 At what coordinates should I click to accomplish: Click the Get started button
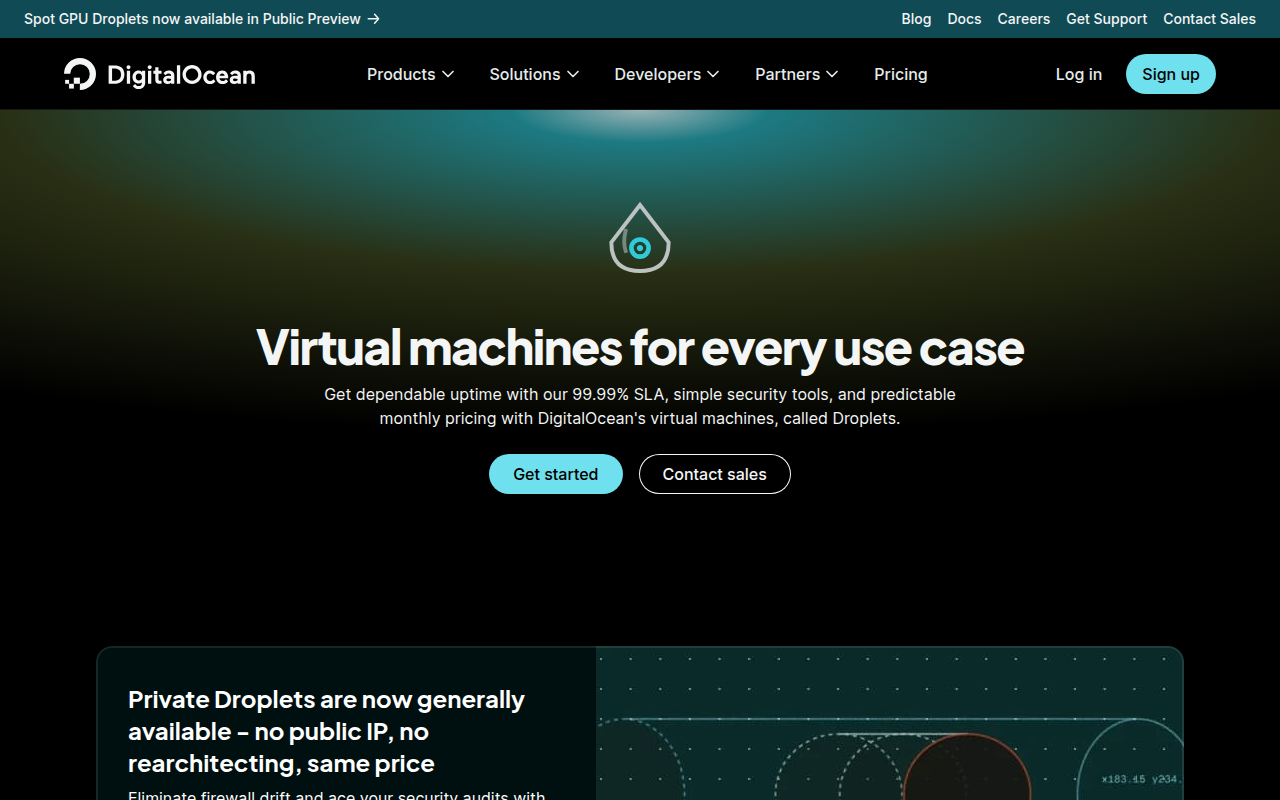[x=555, y=474]
